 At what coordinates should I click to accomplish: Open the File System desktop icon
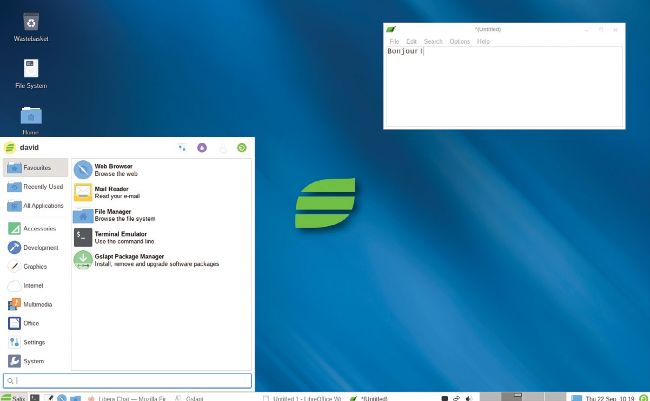[x=31, y=69]
